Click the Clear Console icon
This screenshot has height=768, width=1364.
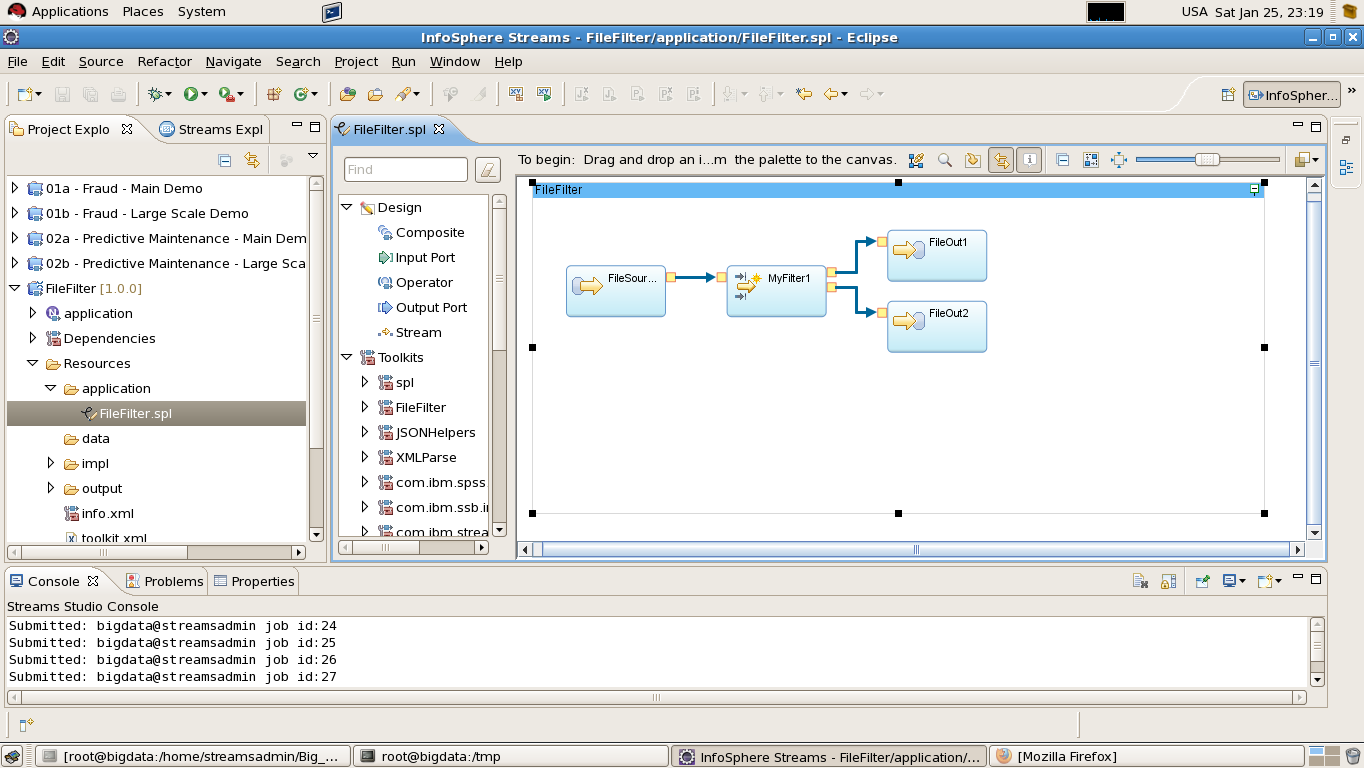pyautogui.click(x=1140, y=580)
